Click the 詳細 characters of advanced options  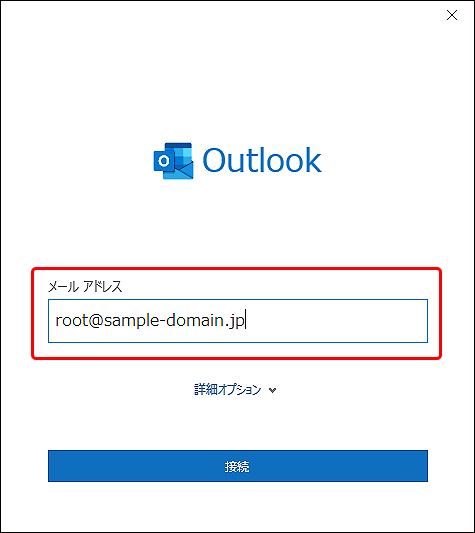coord(206,390)
